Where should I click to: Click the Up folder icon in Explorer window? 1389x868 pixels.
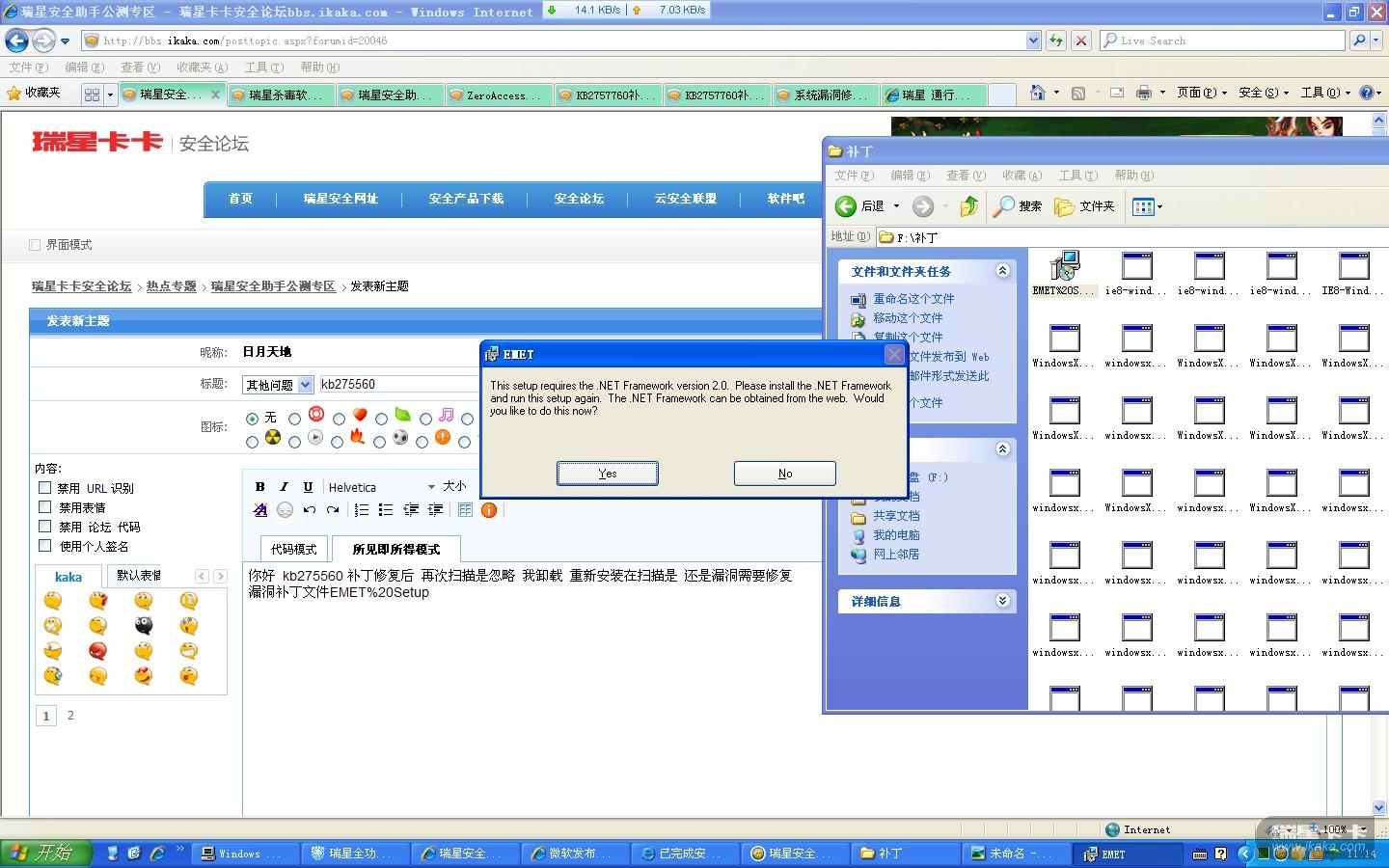tap(969, 206)
